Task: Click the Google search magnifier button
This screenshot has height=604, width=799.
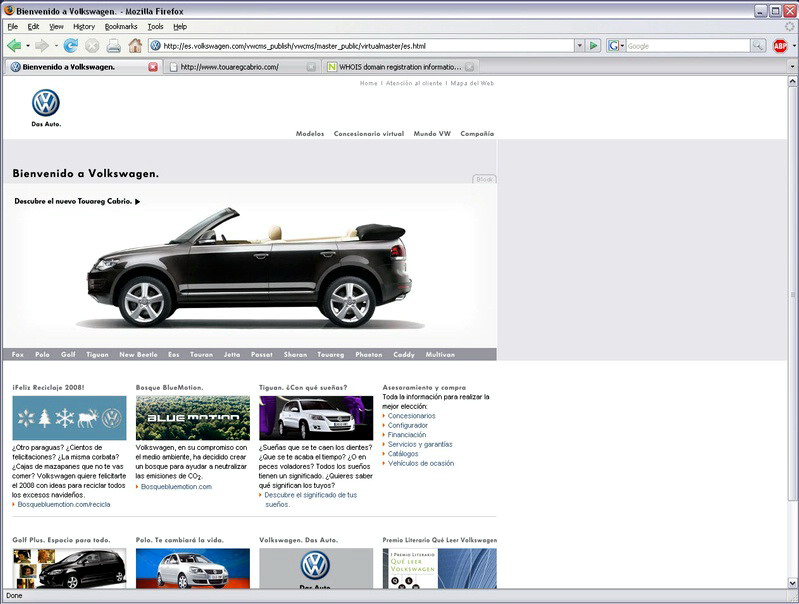Action: click(758, 46)
